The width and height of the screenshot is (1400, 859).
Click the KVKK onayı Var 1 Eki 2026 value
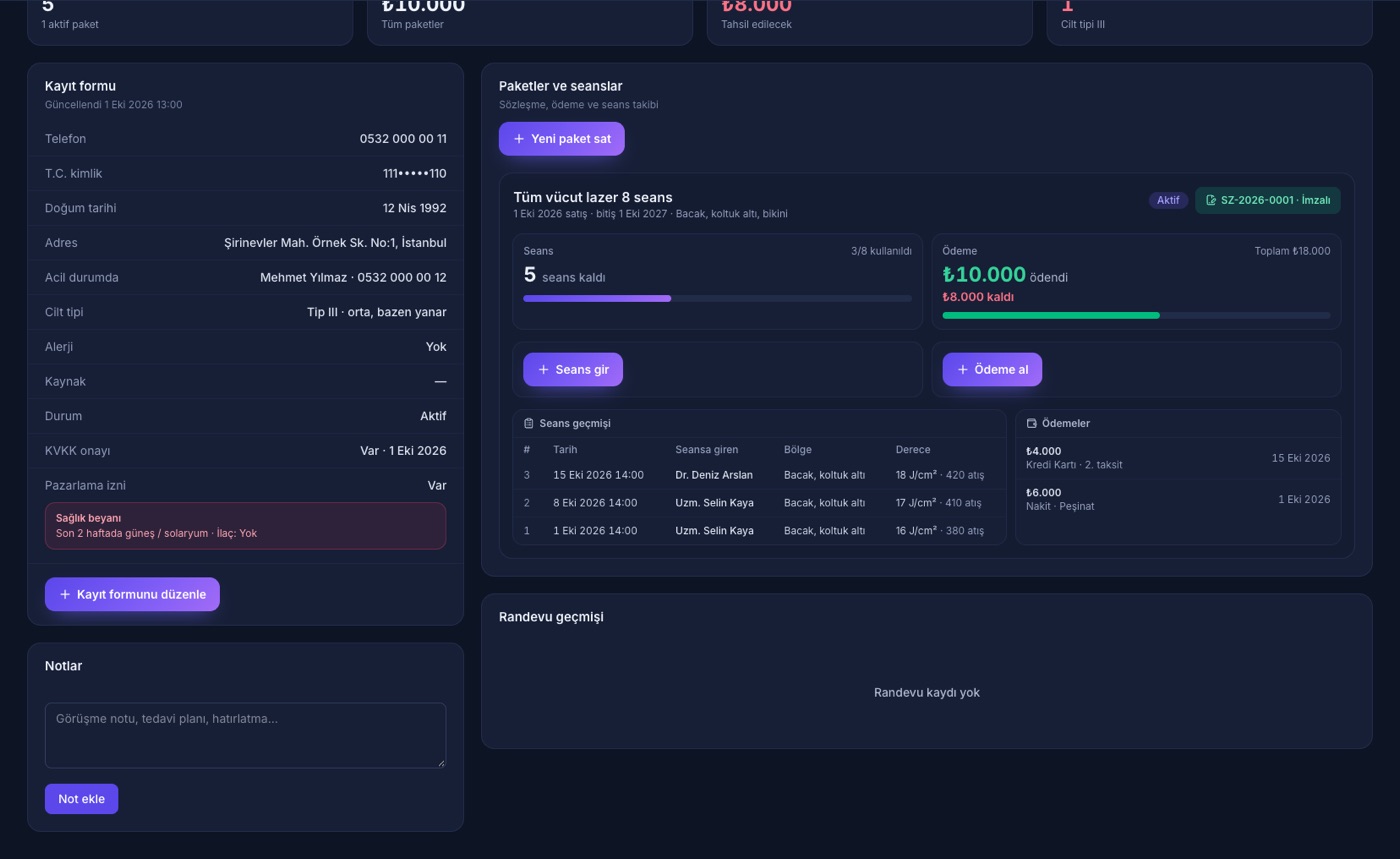(x=403, y=451)
